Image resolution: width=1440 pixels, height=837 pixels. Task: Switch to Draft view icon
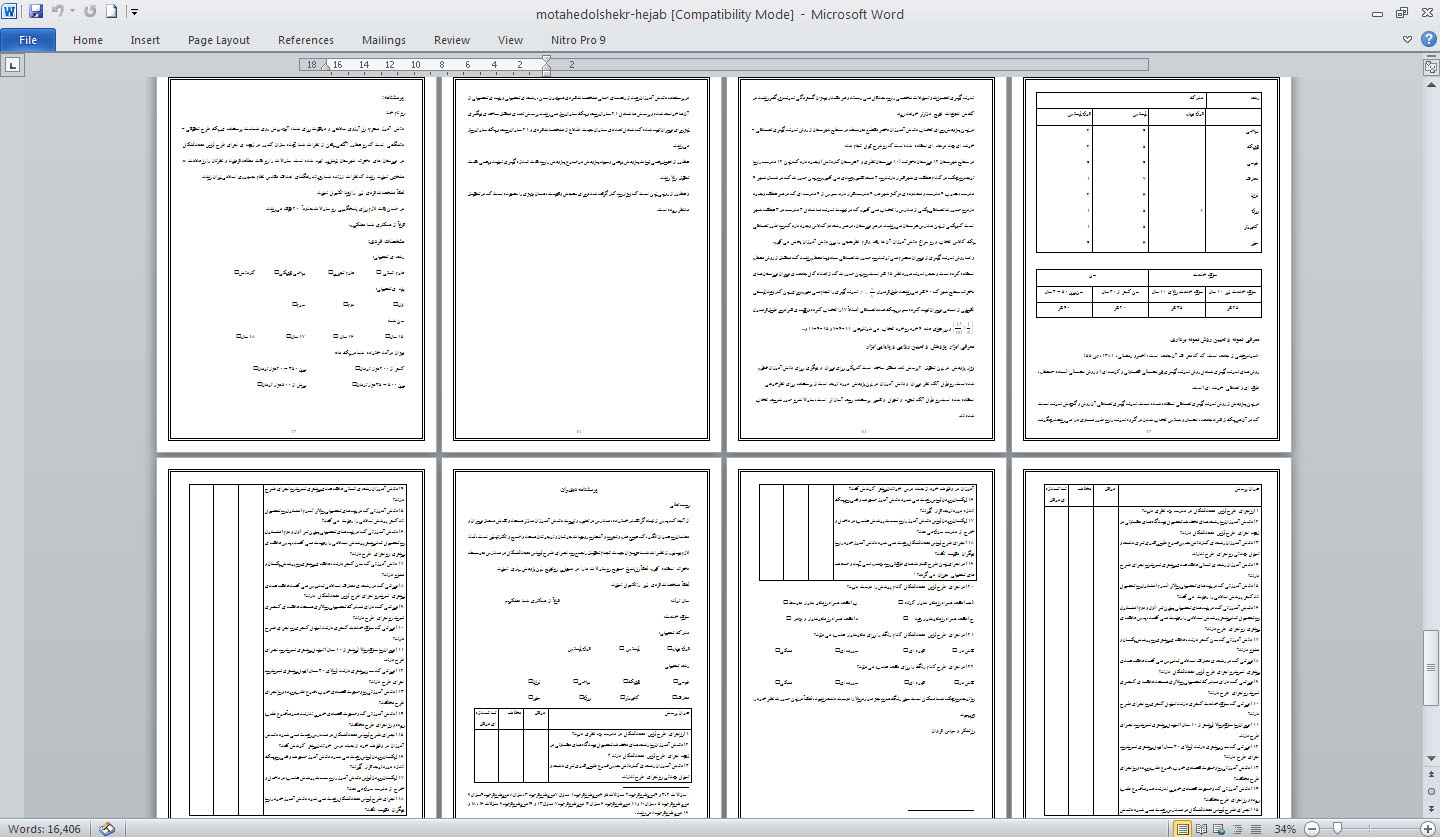point(1254,829)
